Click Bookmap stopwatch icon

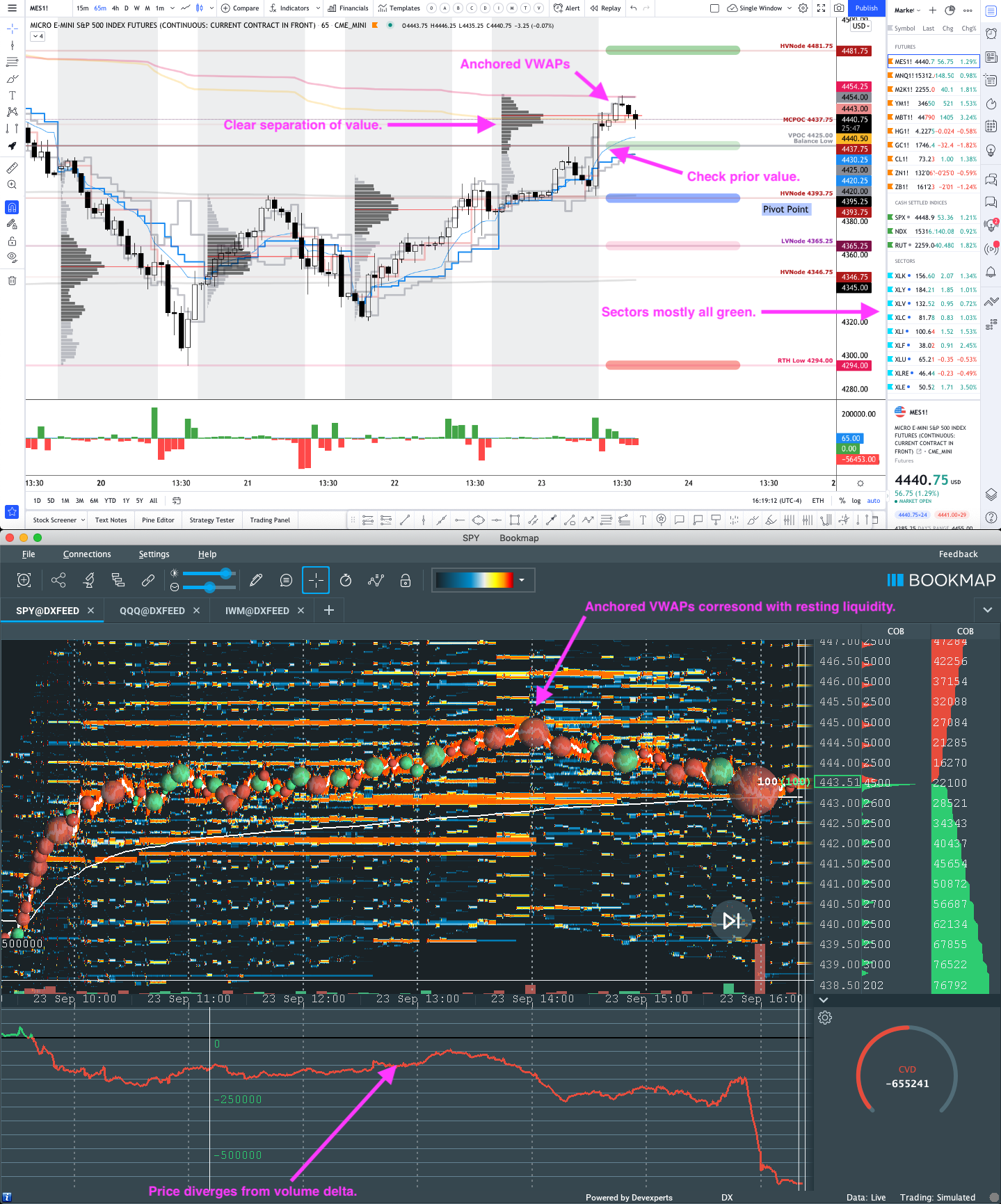[346, 580]
